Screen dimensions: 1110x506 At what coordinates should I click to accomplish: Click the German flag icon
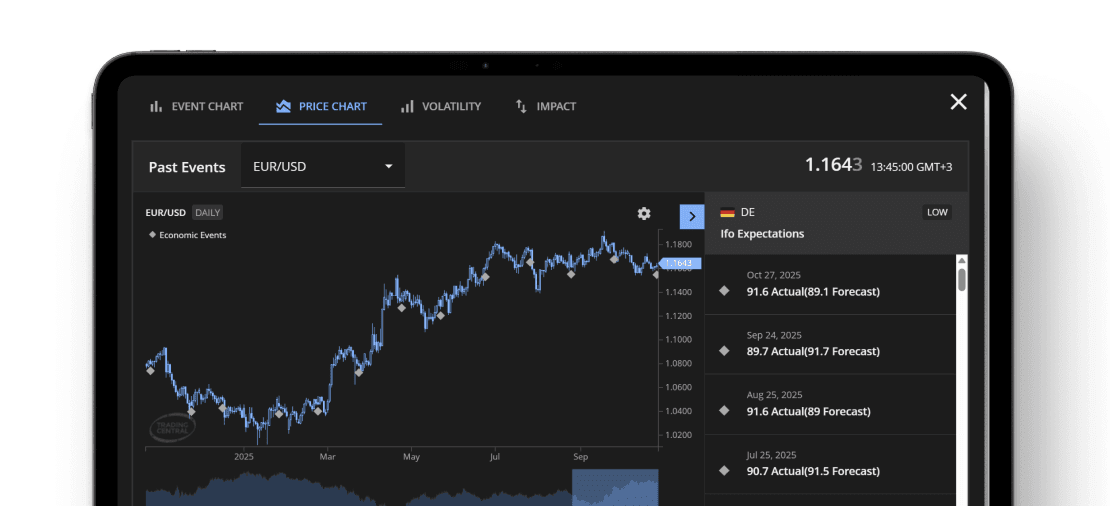pos(727,213)
